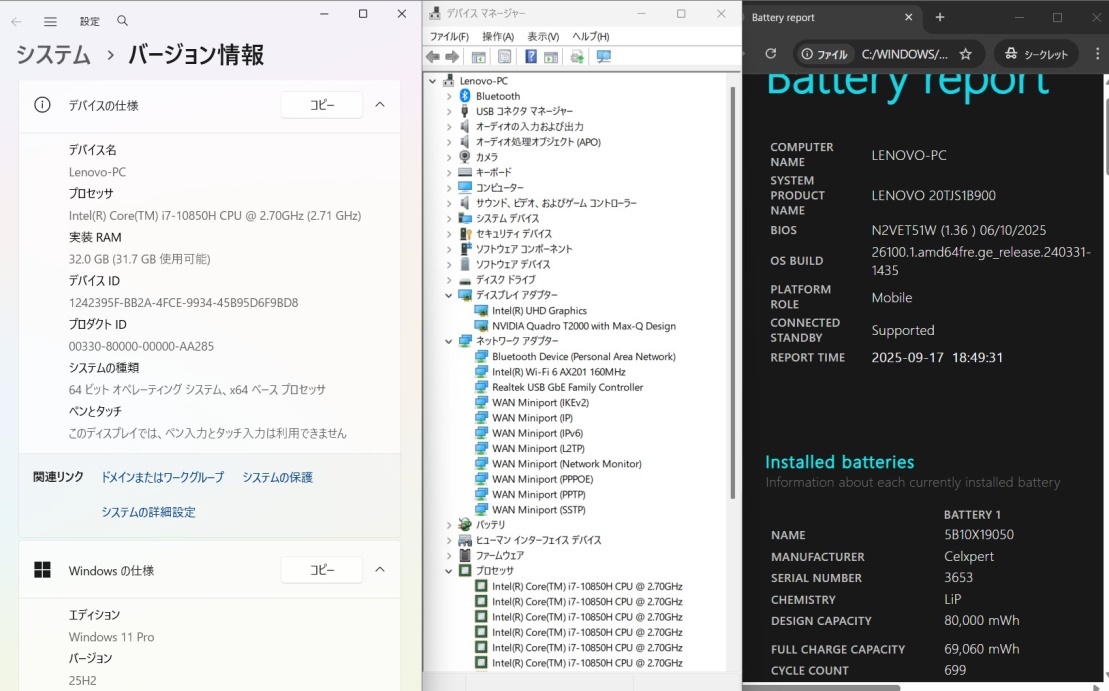The image size is (1109, 691).
Task: Open the Settings hamburger navigation menu
Action: [x=50, y=21]
